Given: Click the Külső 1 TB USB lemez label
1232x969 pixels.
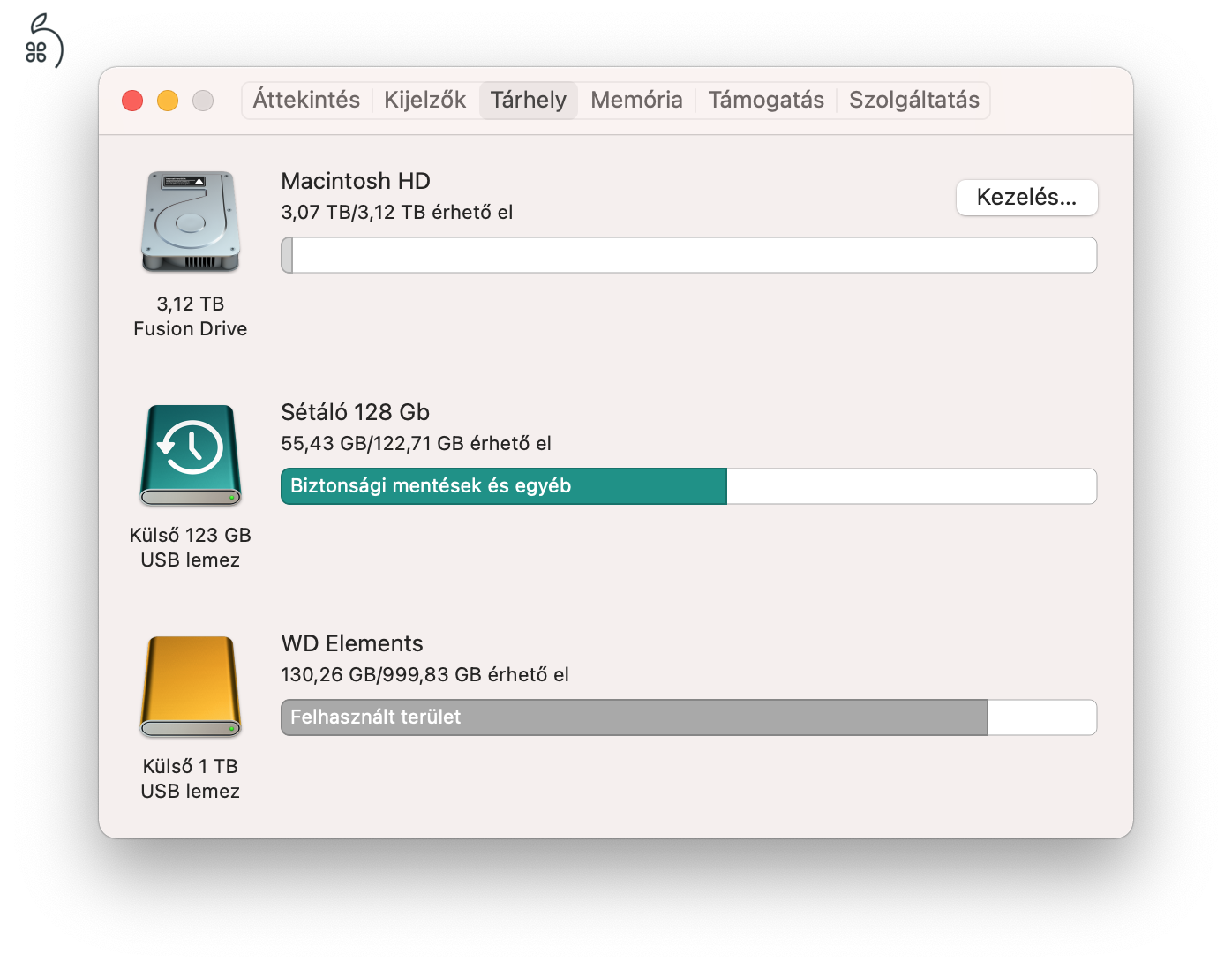Looking at the screenshot, I should coord(191,778).
